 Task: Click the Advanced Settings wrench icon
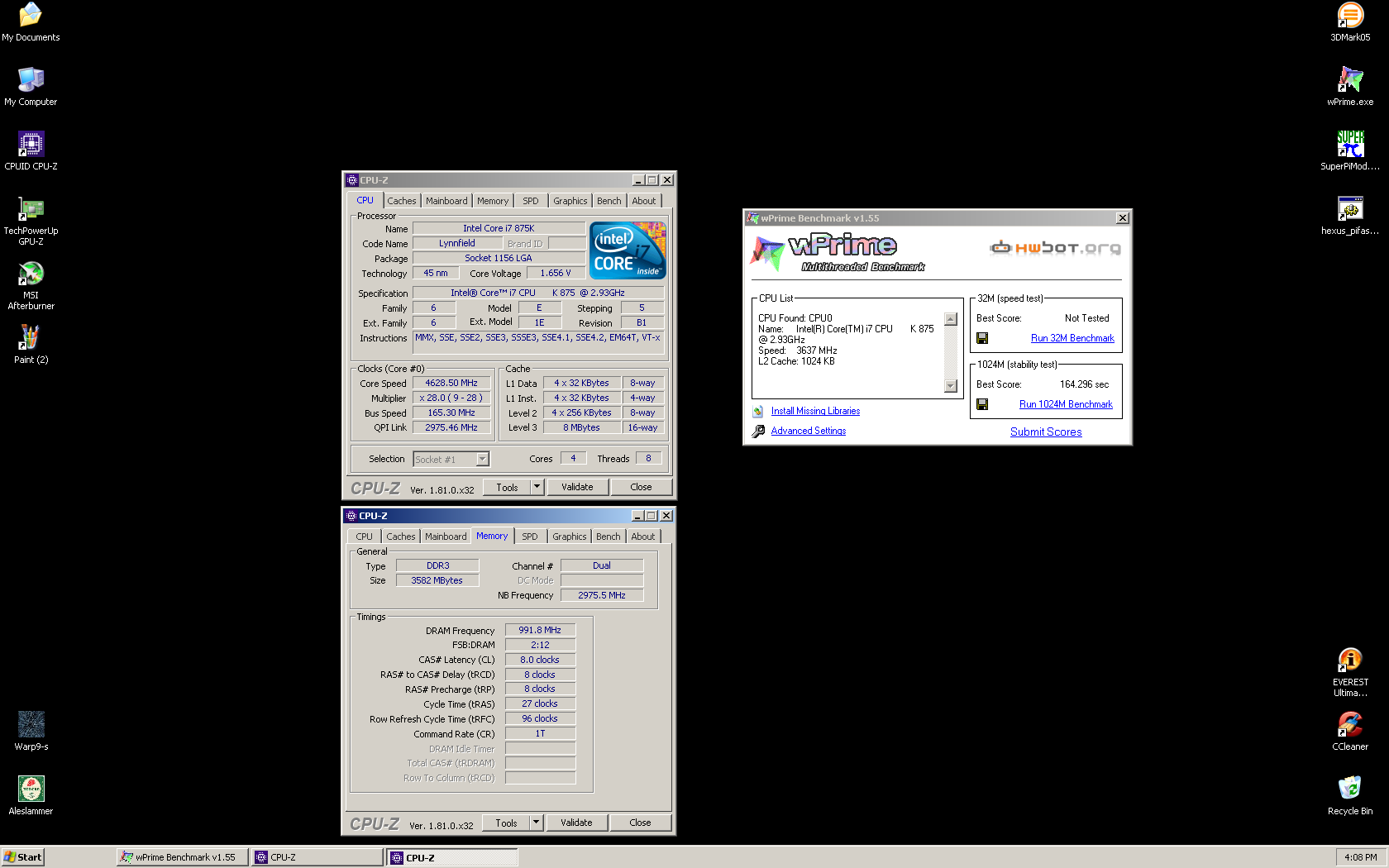pos(758,431)
